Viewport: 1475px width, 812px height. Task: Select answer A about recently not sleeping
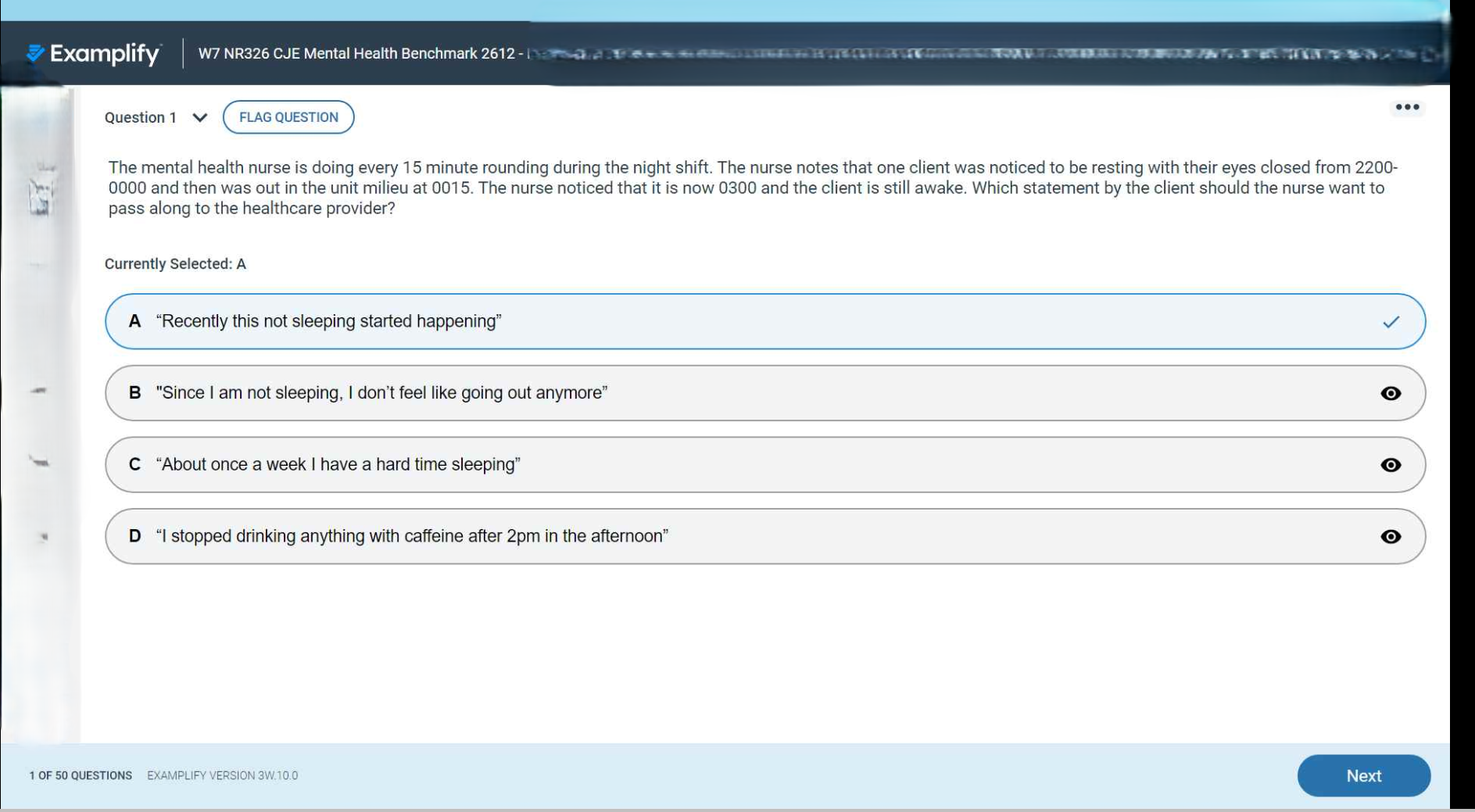click(x=328, y=322)
